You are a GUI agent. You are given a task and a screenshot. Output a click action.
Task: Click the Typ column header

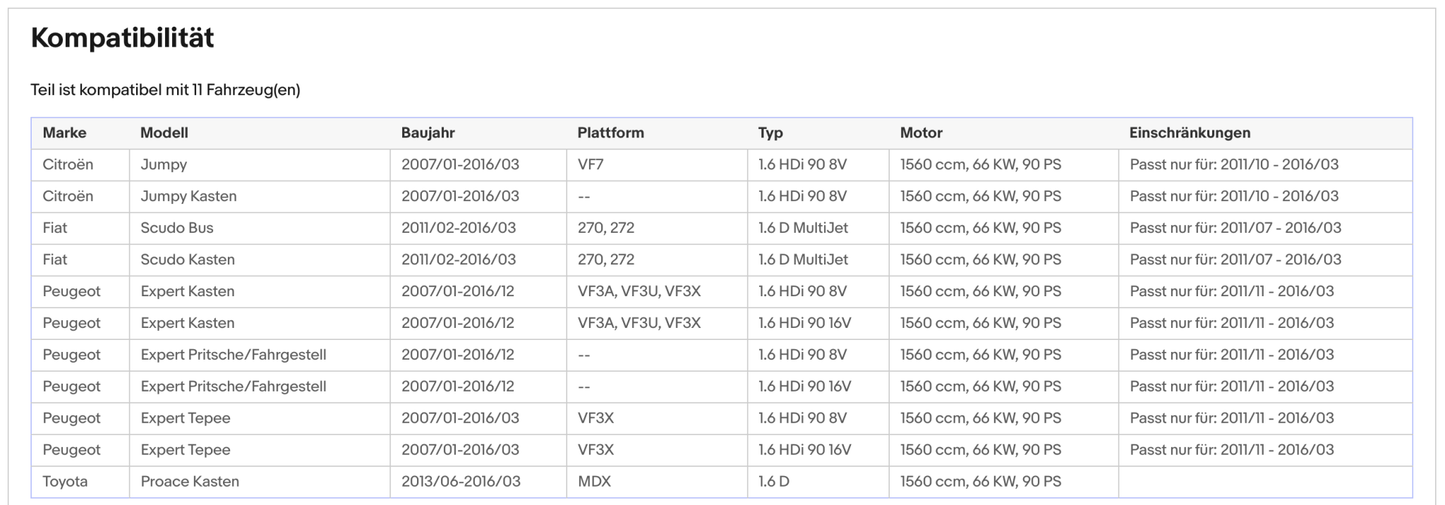770,133
